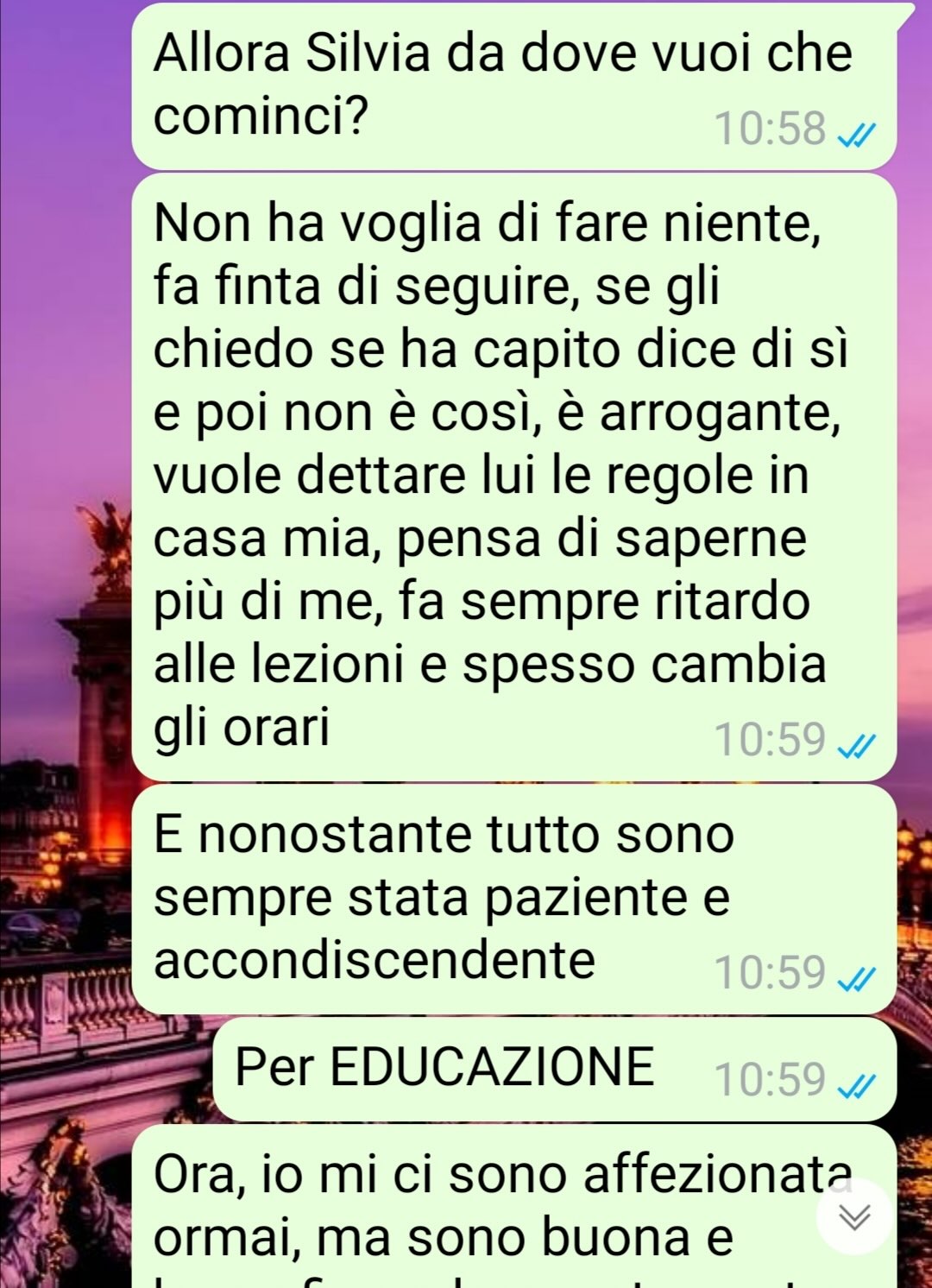
Task: Select the 'Per EDUCAZIONE' message bubble
Action: tap(555, 1070)
